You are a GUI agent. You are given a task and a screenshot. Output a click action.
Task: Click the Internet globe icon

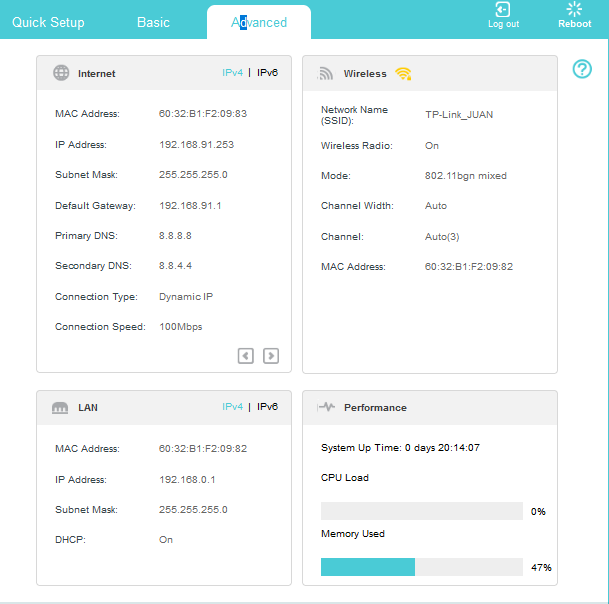pyautogui.click(x=61, y=73)
